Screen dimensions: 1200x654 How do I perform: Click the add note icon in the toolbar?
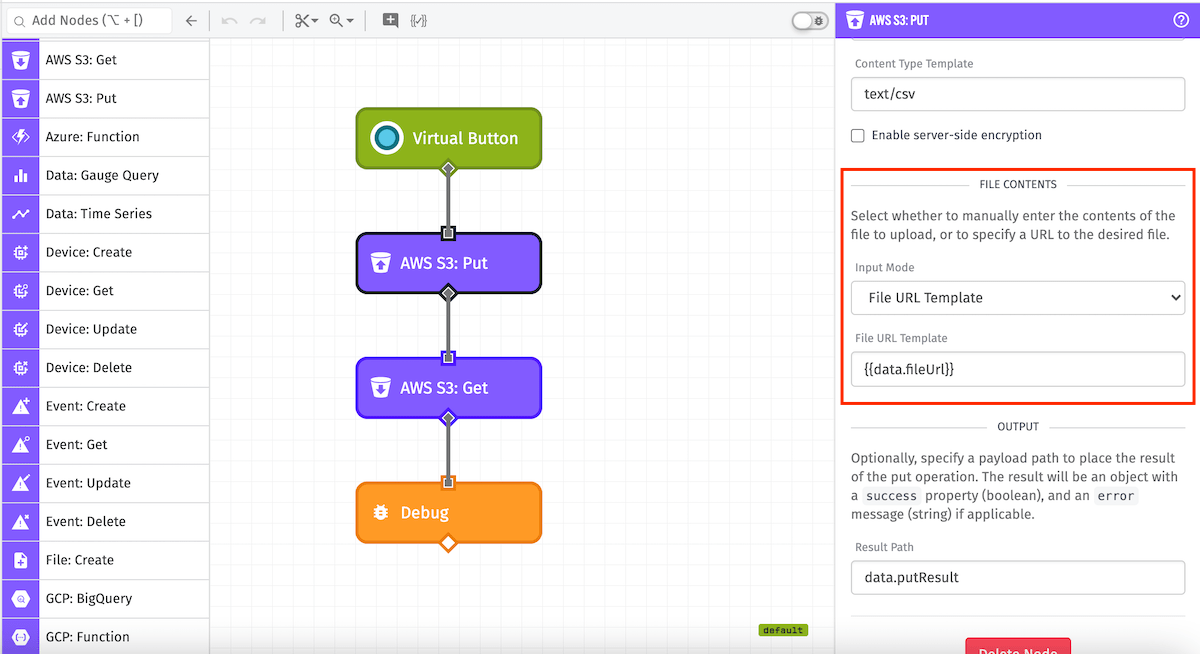point(390,20)
